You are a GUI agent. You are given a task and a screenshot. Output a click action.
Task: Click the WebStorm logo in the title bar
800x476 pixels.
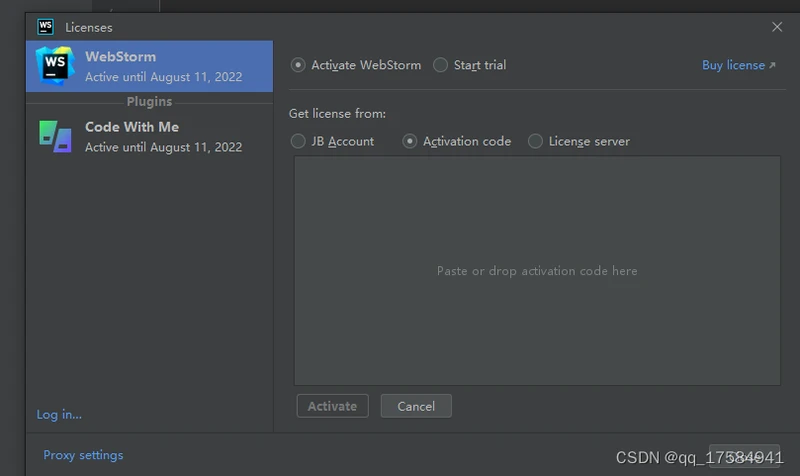coord(45,26)
